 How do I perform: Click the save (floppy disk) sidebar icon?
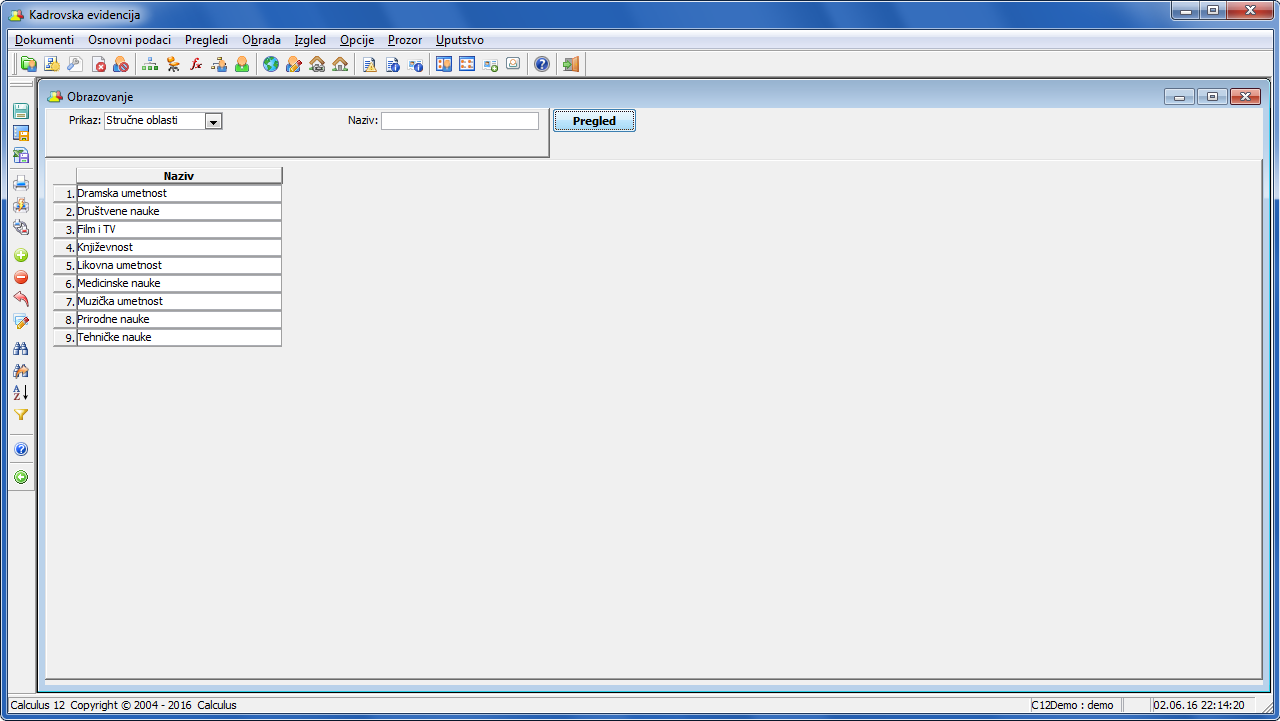click(21, 111)
